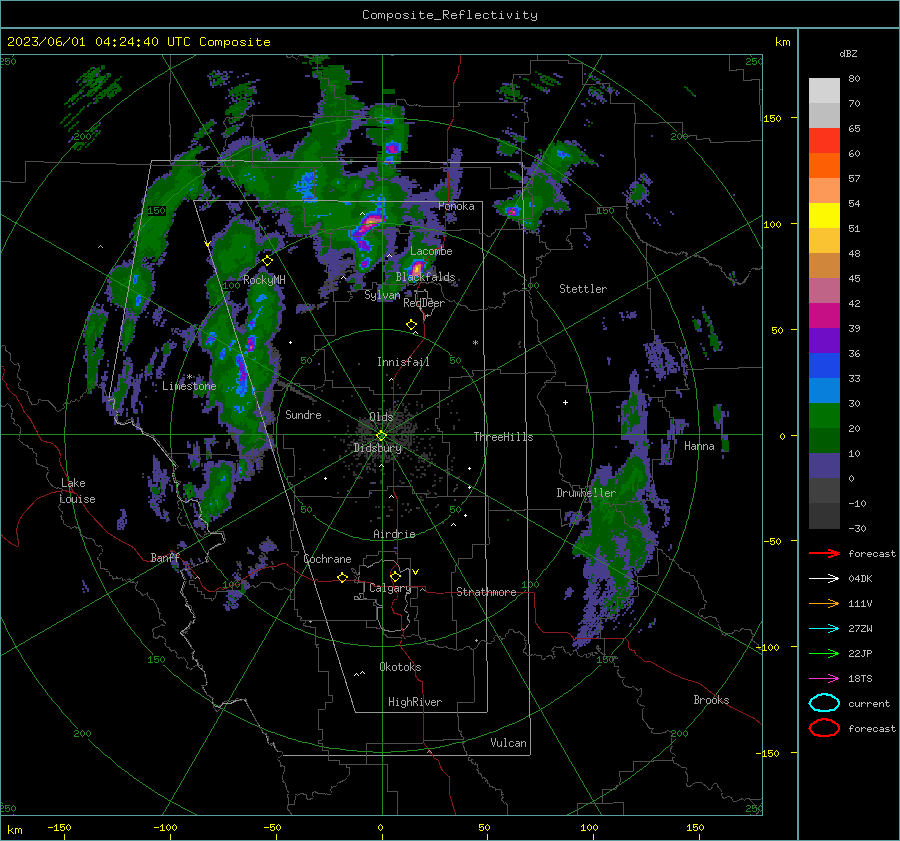This screenshot has height=841, width=900.
Task: Click the 18TS legend label
Action: point(860,679)
